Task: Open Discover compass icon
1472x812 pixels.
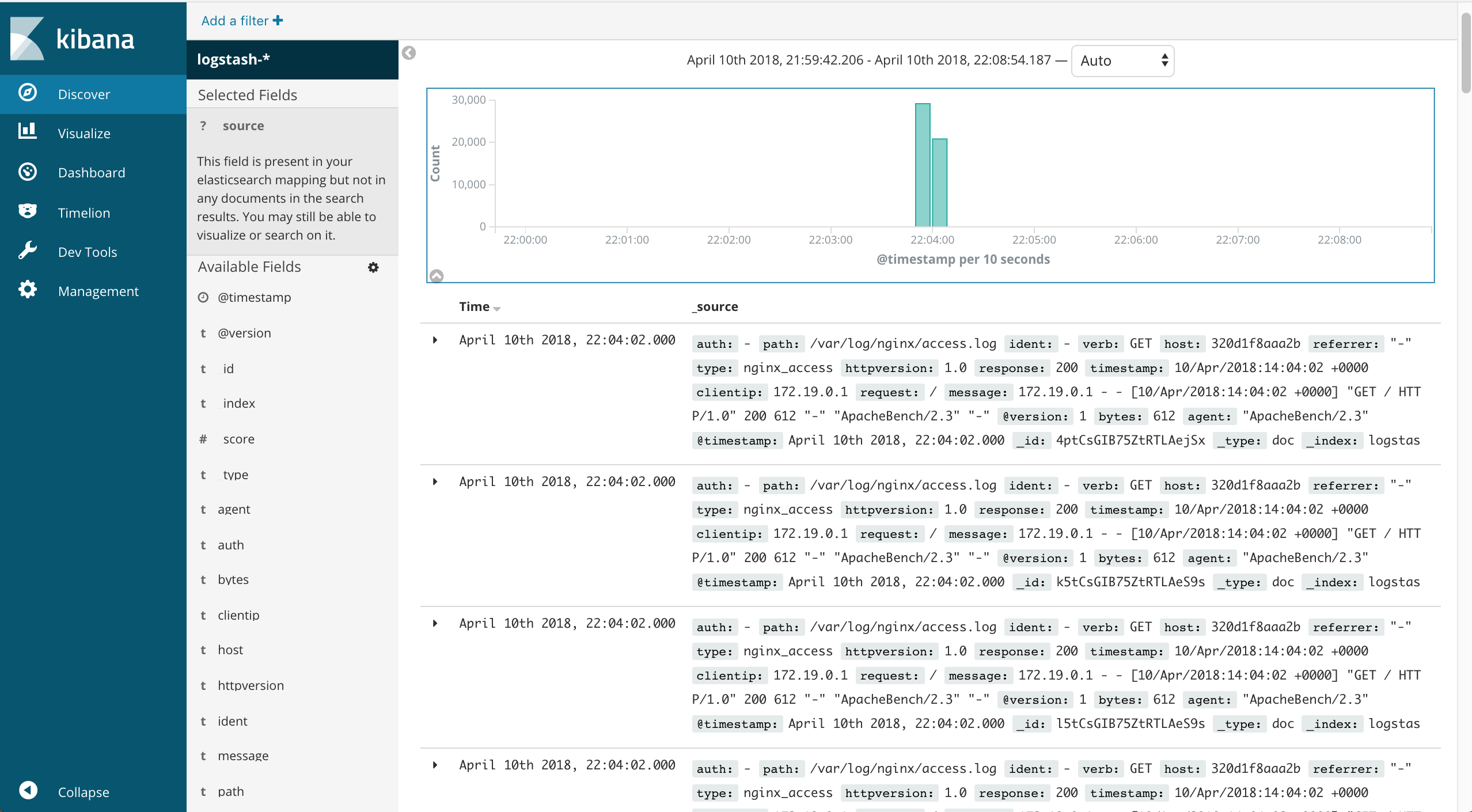Action: (28, 93)
